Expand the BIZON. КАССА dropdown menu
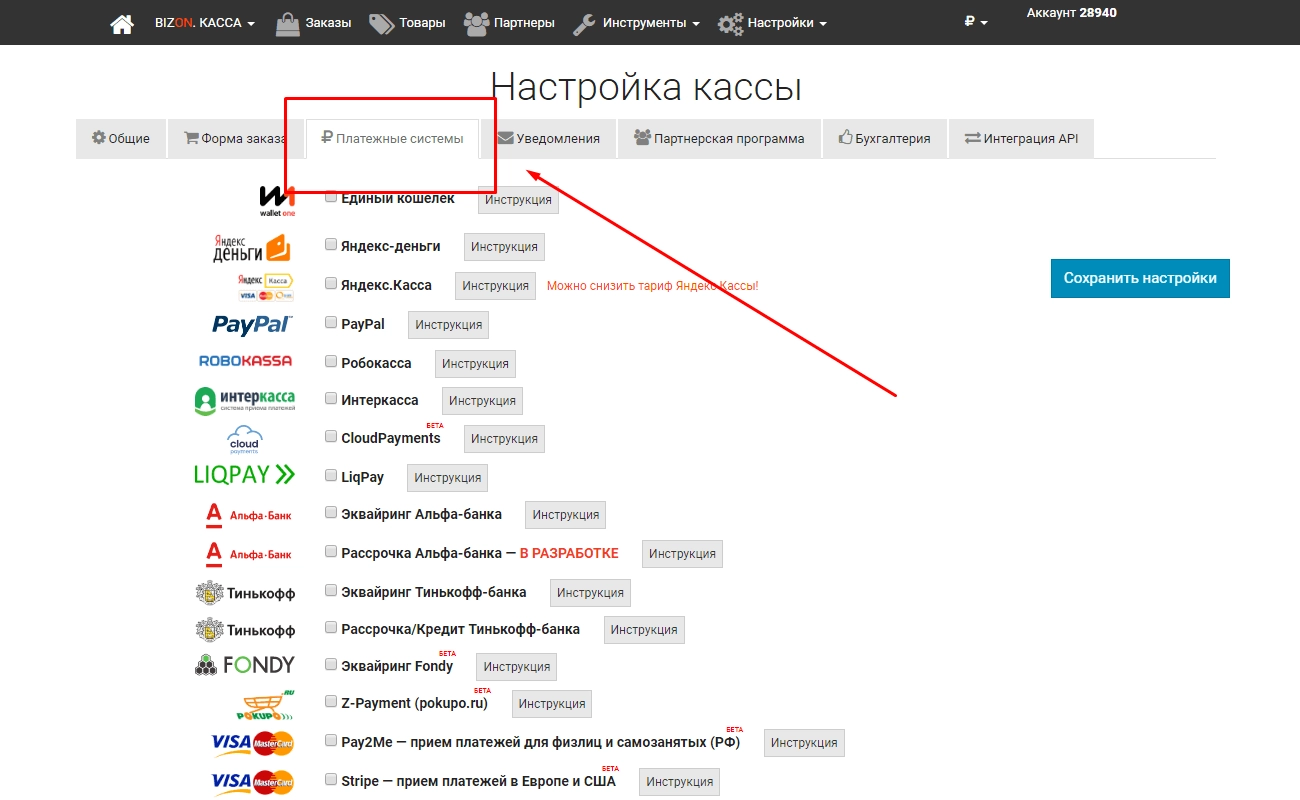Viewport: 1300px width, 800px height. pos(205,23)
